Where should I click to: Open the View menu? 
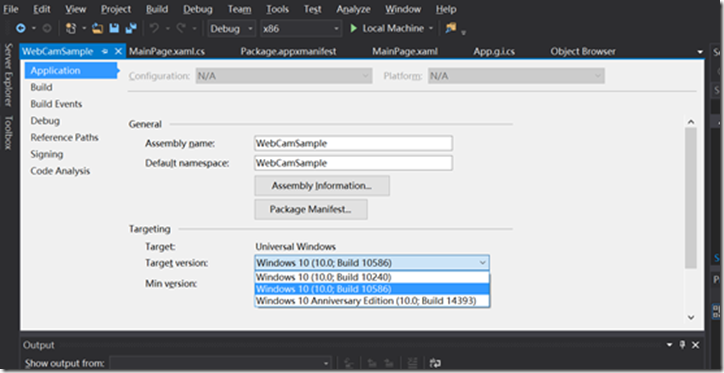(75, 9)
